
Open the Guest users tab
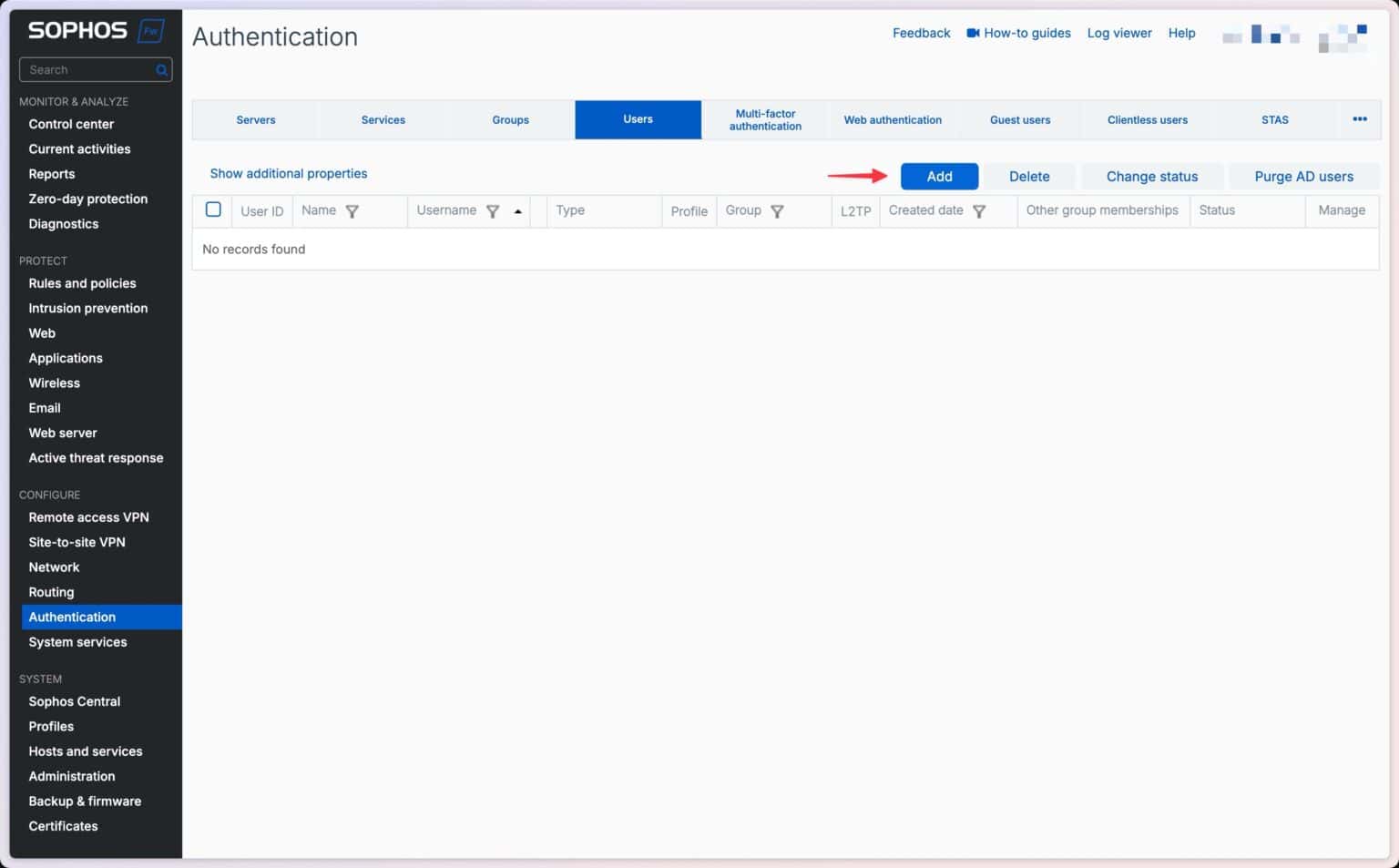coord(1020,119)
